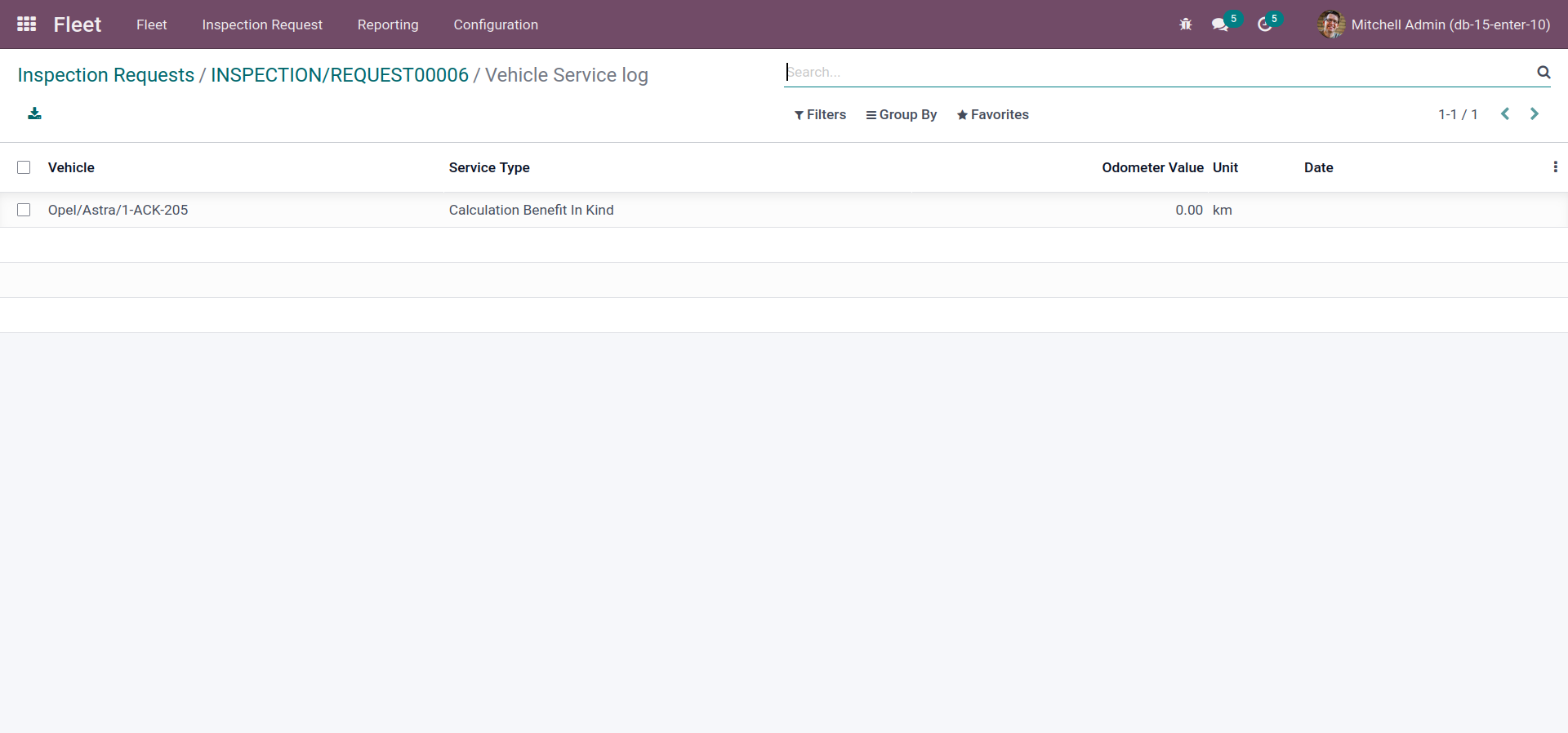Open the Reporting menu
This screenshot has height=733, width=1568.
coord(388,24)
